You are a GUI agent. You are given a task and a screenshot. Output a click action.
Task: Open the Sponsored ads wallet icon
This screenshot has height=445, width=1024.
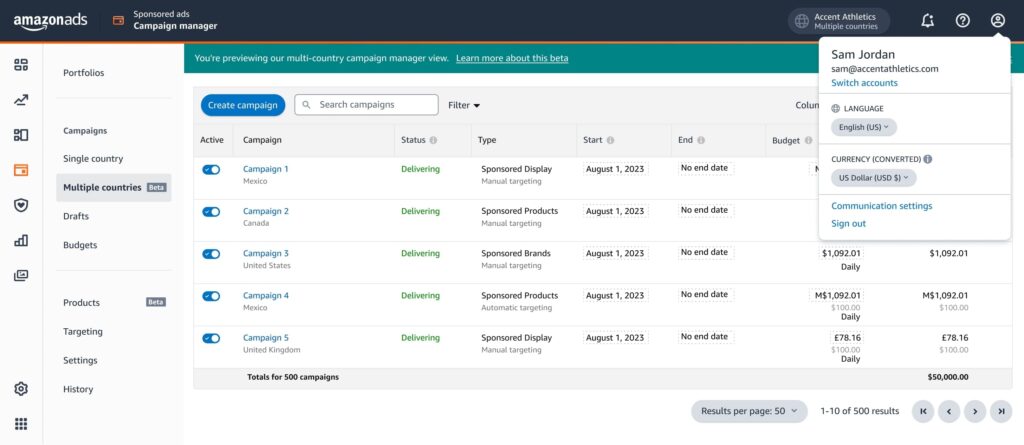(x=118, y=20)
